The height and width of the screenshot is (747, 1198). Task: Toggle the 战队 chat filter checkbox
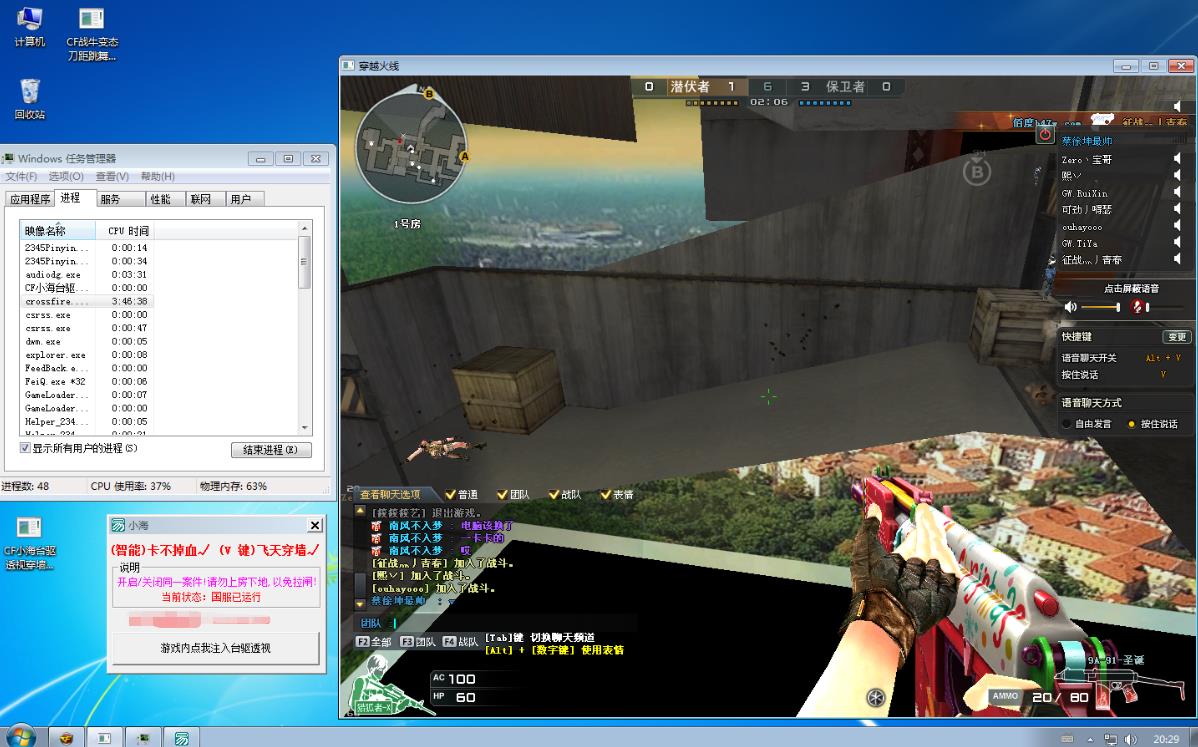click(554, 494)
